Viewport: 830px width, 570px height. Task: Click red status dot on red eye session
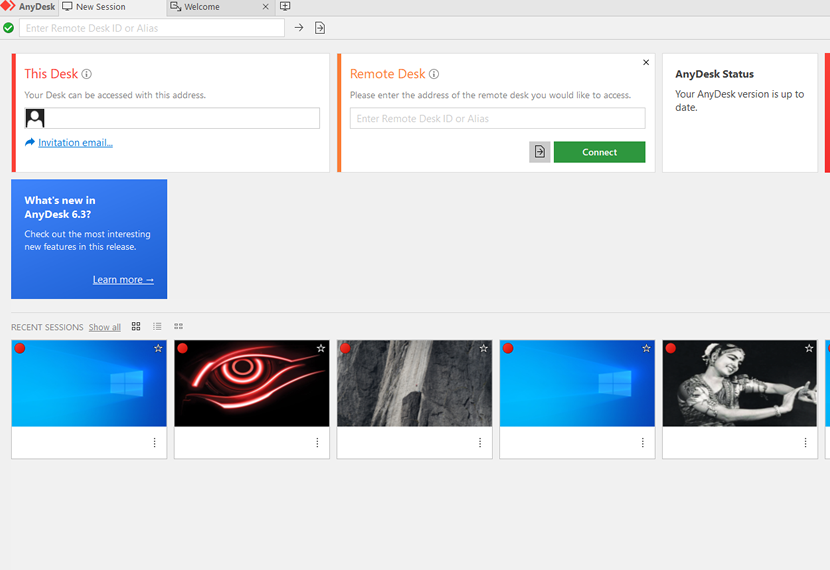pyautogui.click(x=183, y=348)
